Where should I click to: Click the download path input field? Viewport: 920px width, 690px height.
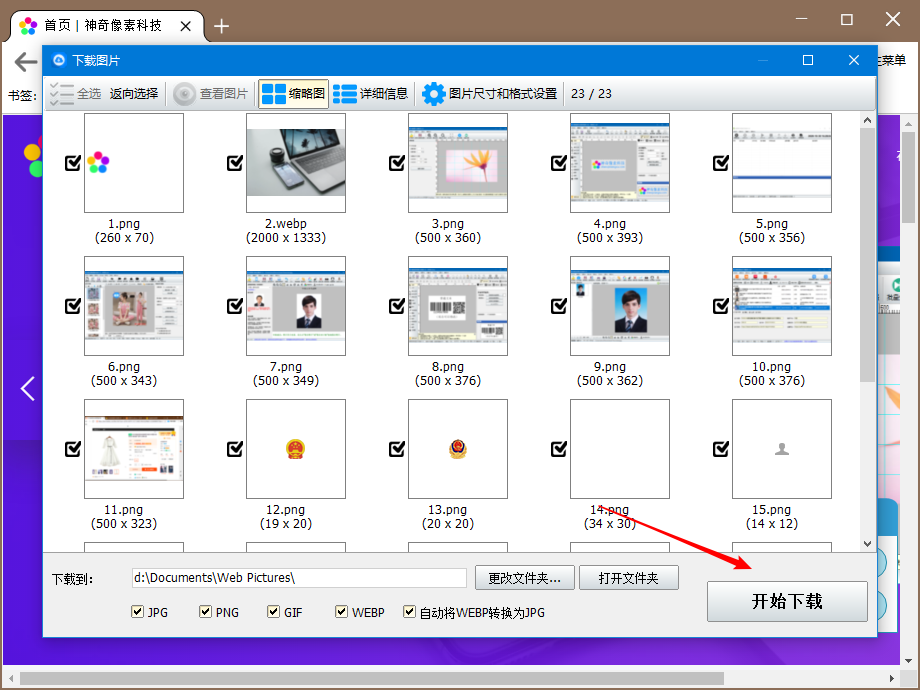[x=300, y=577]
